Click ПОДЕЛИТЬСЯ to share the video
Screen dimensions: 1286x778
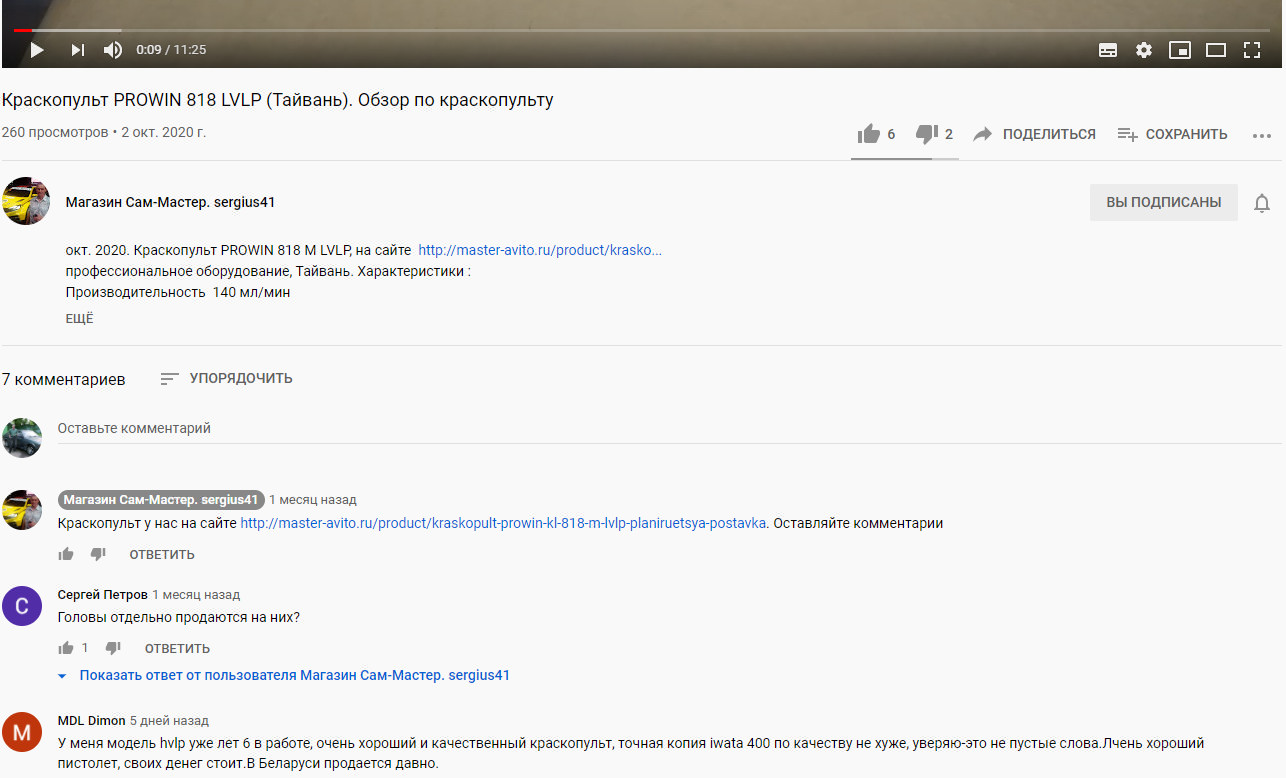pos(1034,134)
